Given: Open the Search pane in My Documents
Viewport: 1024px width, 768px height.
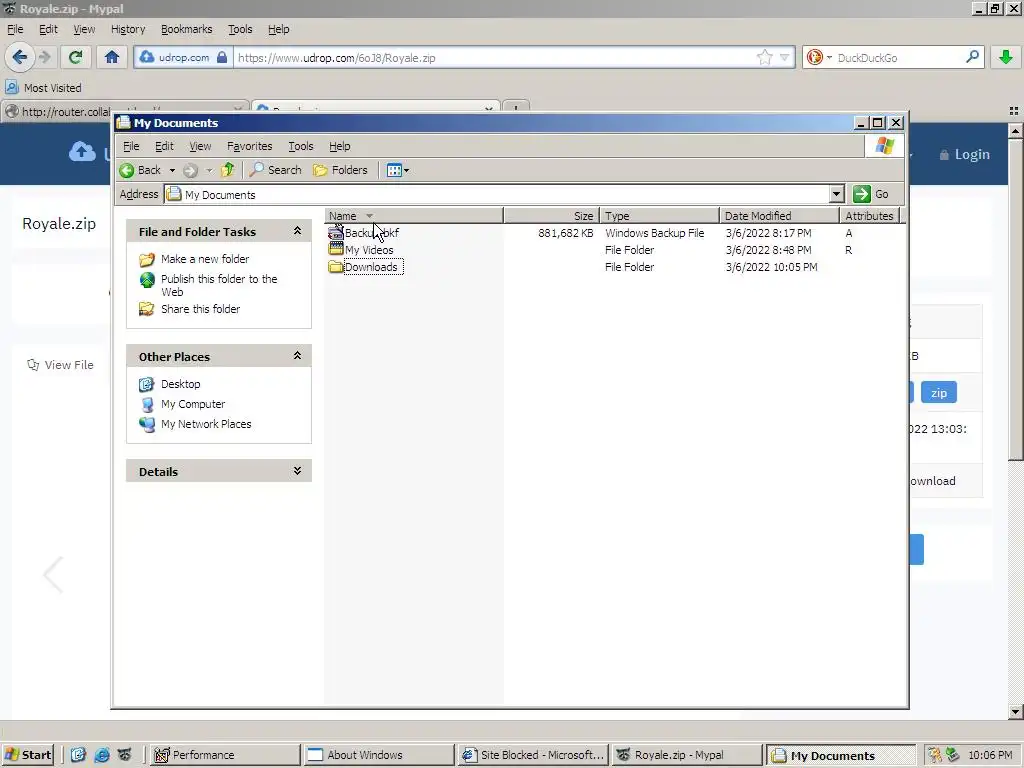Looking at the screenshot, I should pos(276,170).
